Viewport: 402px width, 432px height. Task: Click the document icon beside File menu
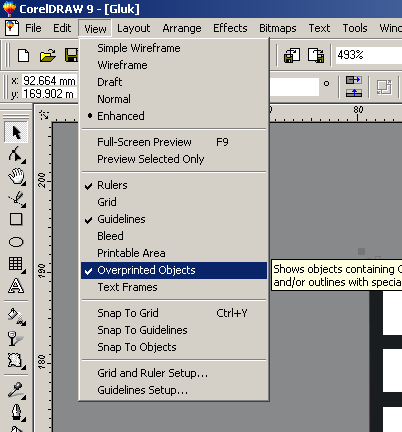[12, 28]
